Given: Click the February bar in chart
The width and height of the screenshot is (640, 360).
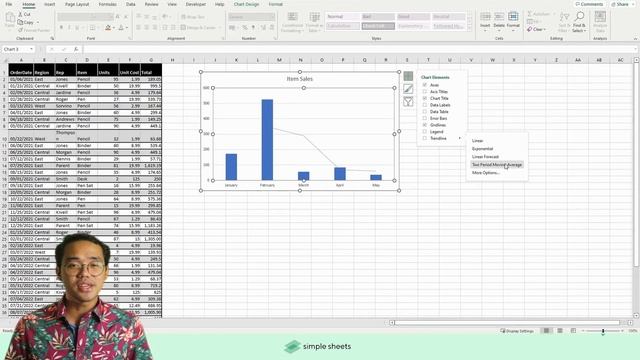Looking at the screenshot, I should [x=267, y=140].
